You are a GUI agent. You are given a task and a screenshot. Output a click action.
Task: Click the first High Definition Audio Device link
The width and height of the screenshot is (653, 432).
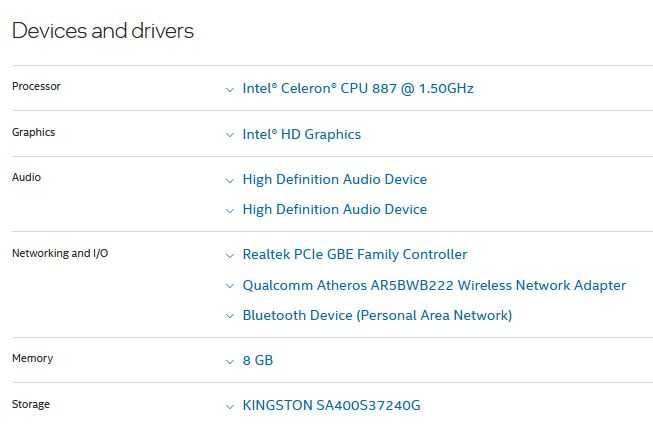click(335, 179)
